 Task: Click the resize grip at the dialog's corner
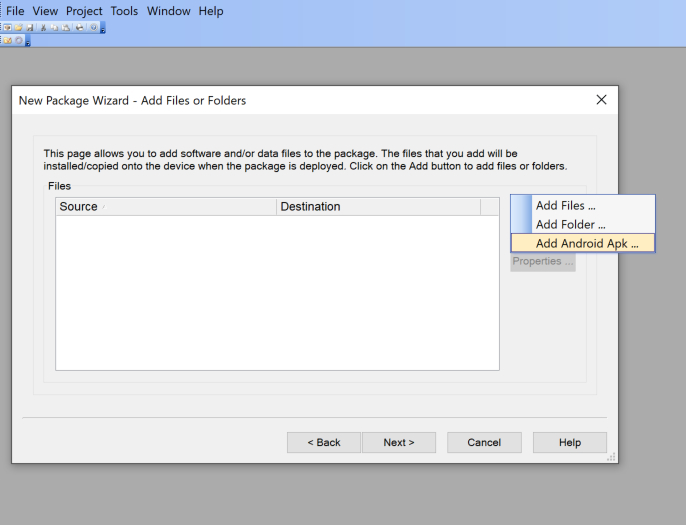tap(611, 457)
